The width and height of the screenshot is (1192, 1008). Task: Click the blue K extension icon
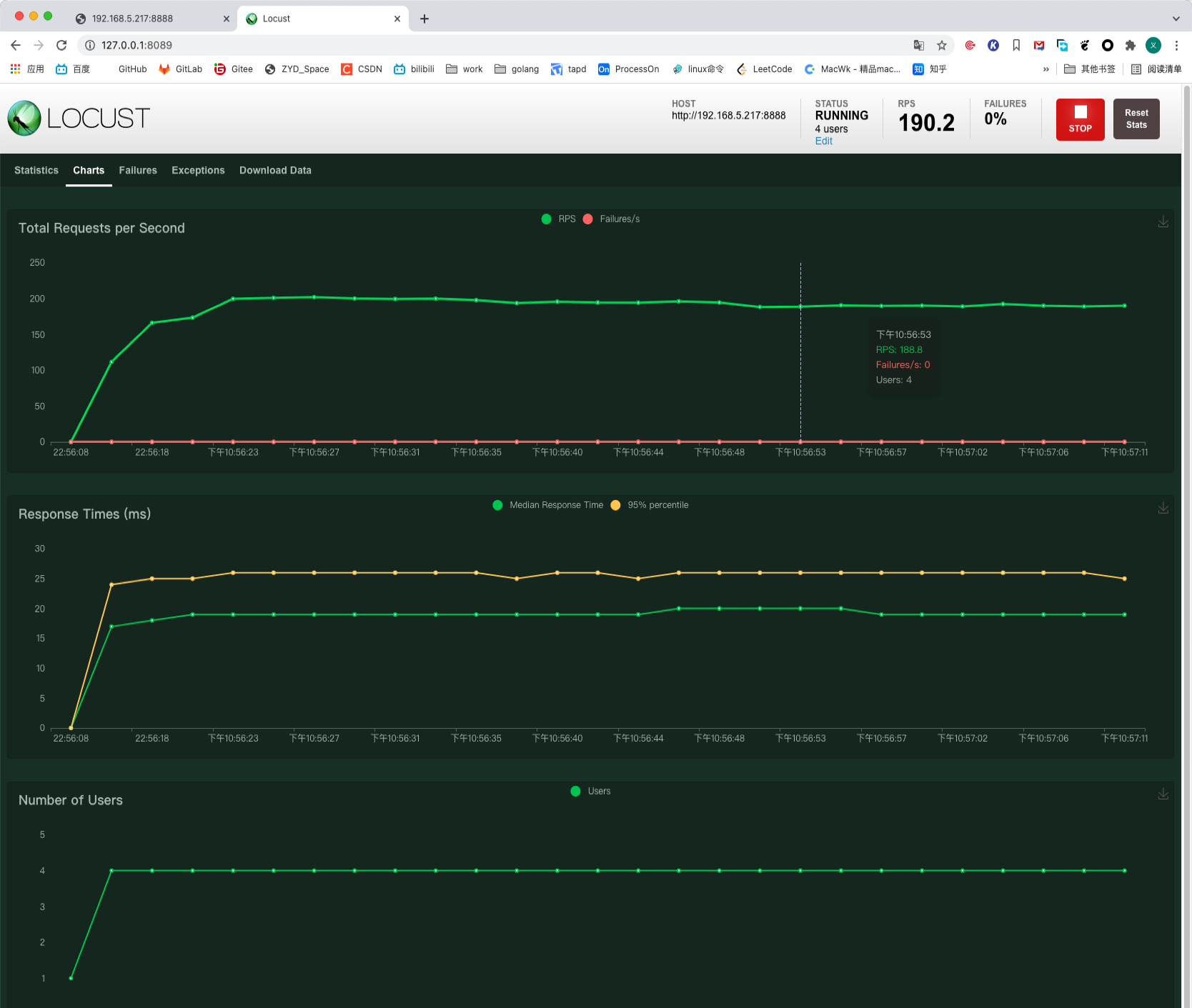pyautogui.click(x=993, y=45)
